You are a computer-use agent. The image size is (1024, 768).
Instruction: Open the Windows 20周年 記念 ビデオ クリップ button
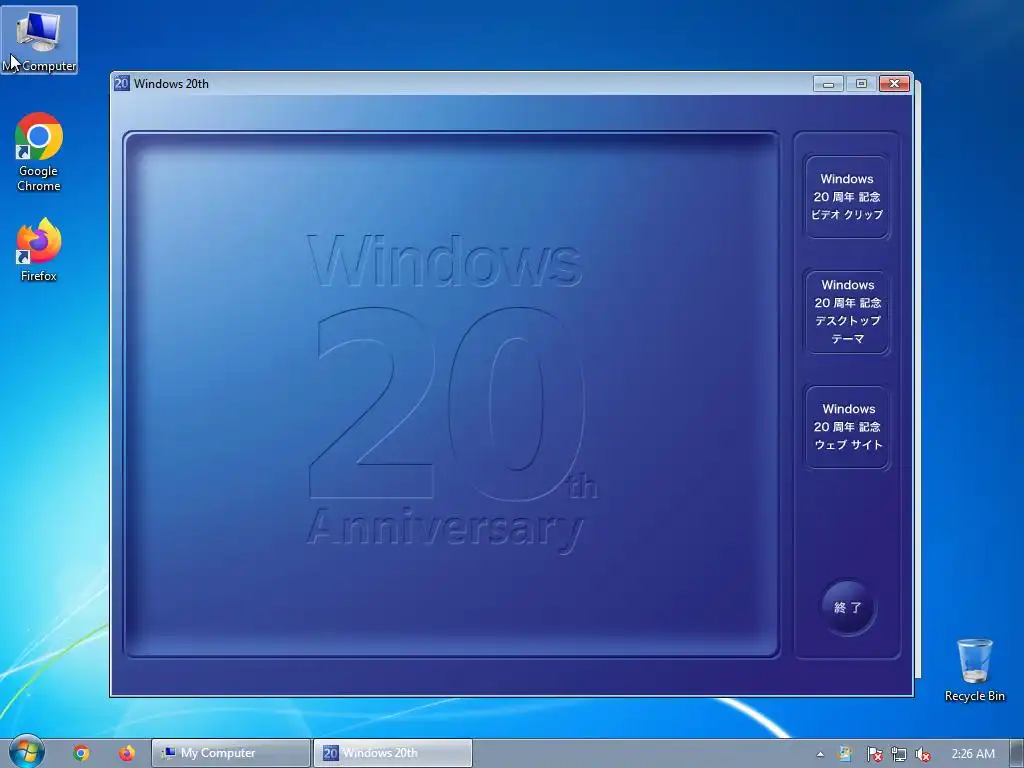coord(847,197)
